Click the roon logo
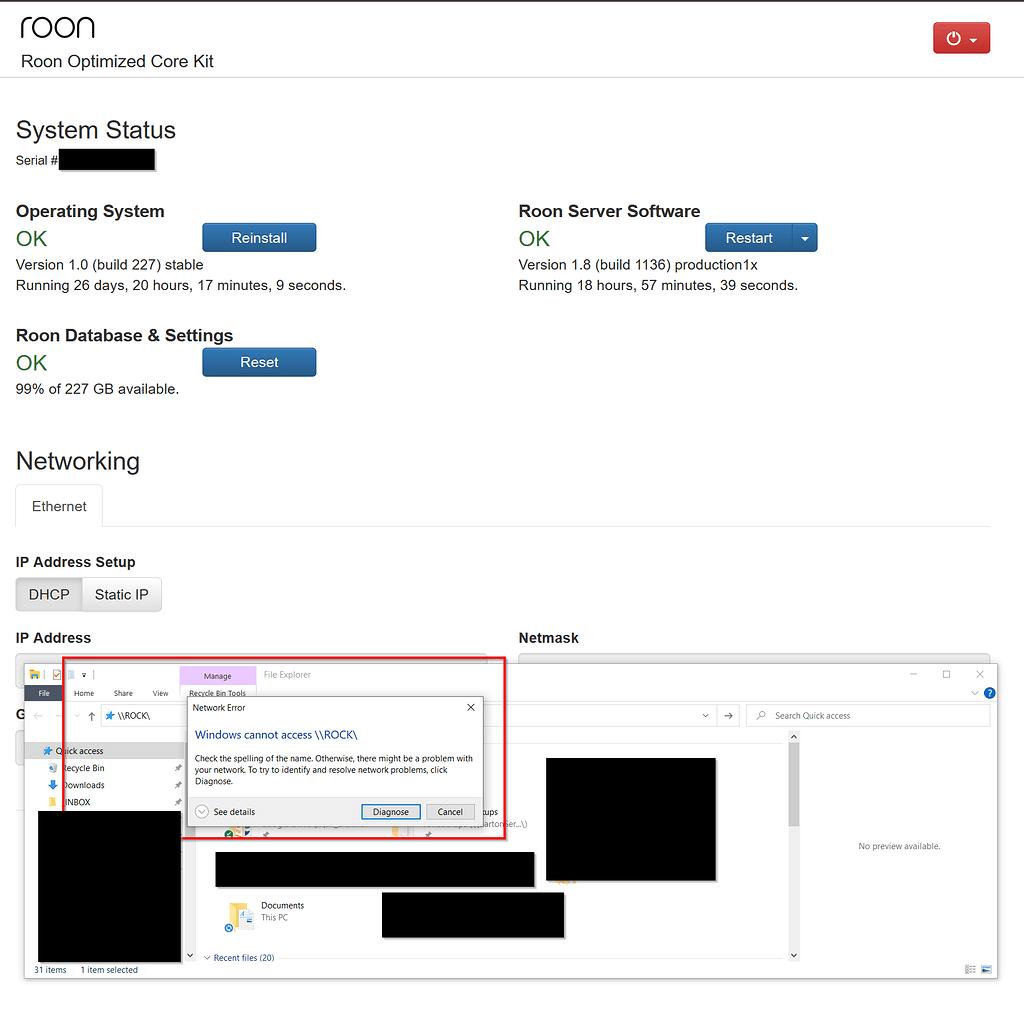The width and height of the screenshot is (1024, 1015). coord(57,27)
